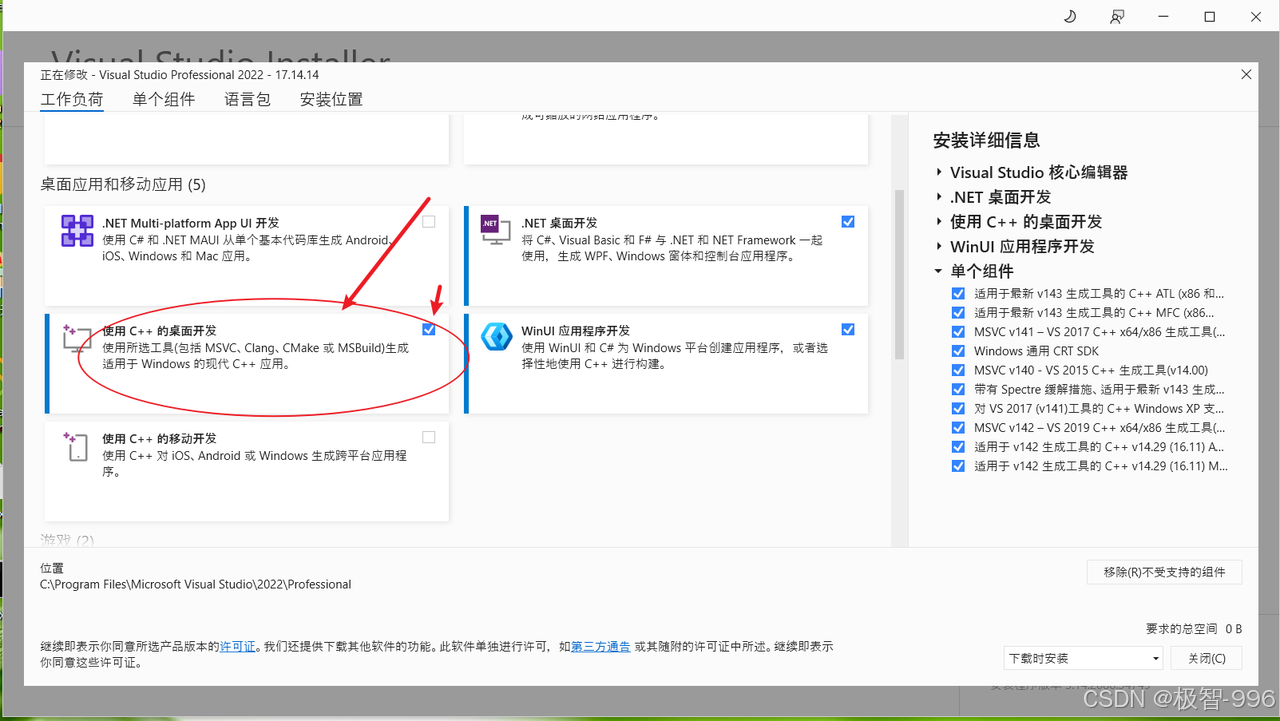The width and height of the screenshot is (1280, 721).
Task: Open the feedback icon in the title bar
Action: [x=1117, y=17]
